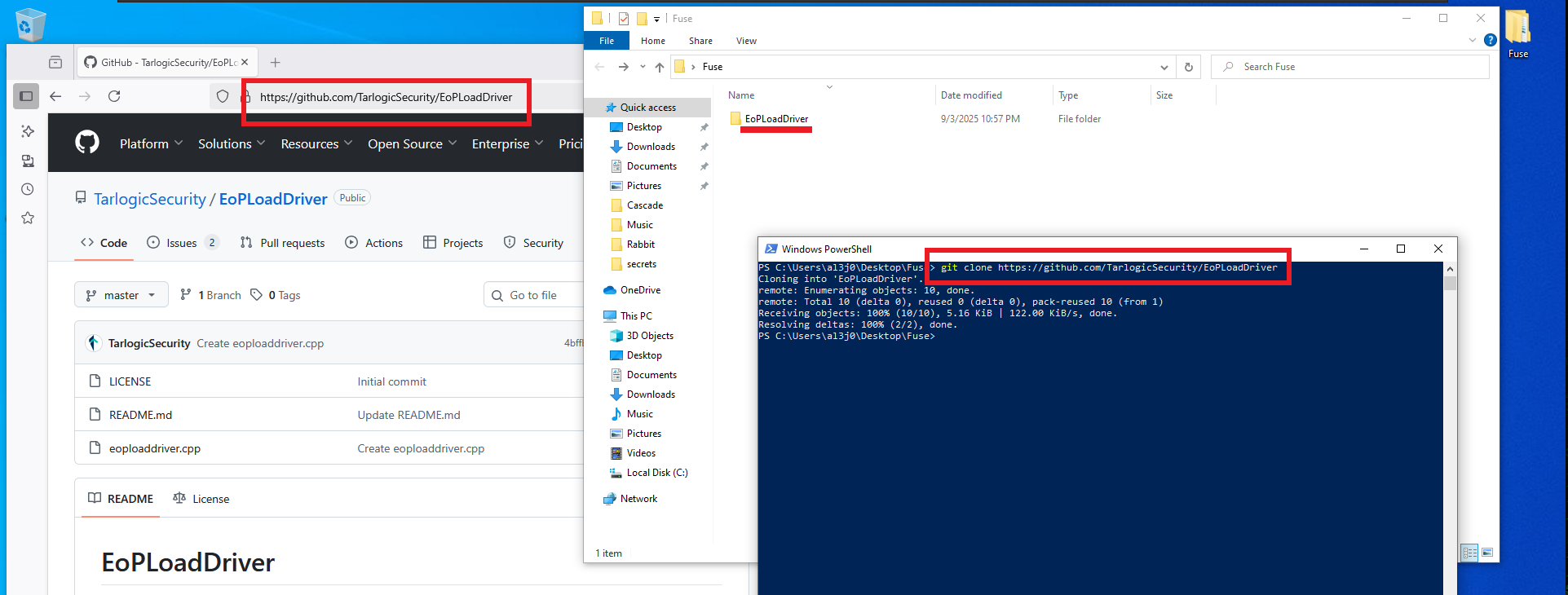Open the master branch dropdown

[121, 295]
